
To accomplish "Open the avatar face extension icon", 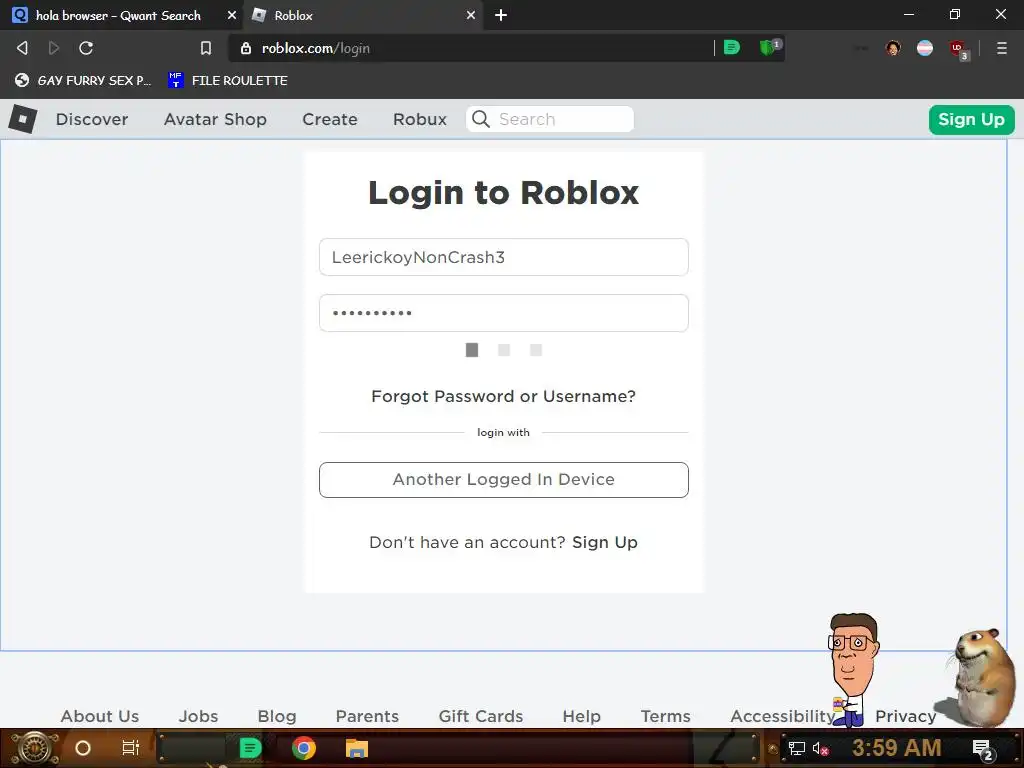I will click(x=893, y=48).
